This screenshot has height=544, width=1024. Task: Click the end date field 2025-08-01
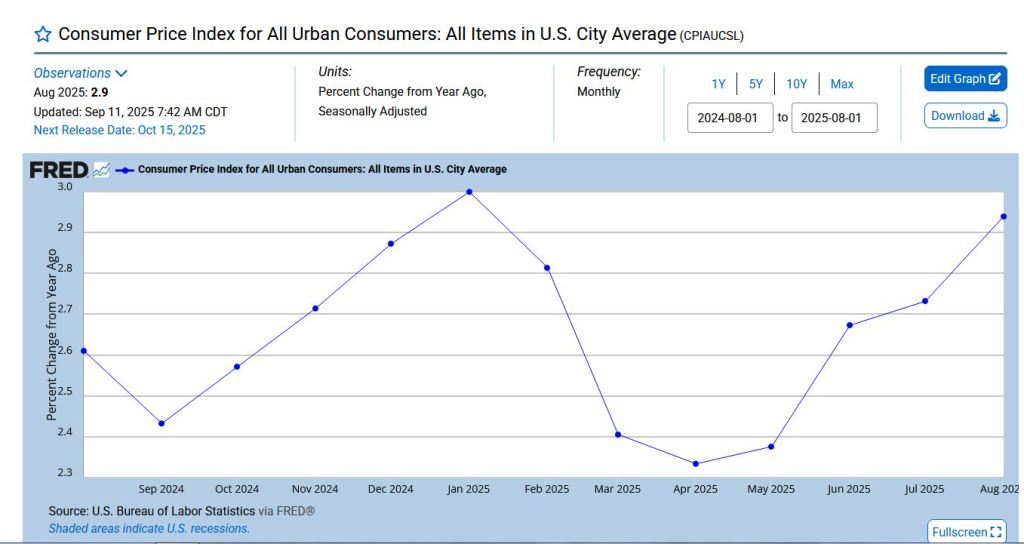pos(834,118)
